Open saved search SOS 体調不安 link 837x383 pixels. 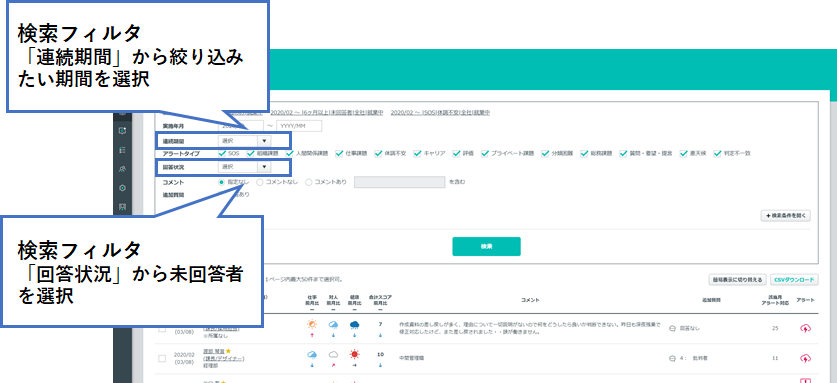(x=440, y=113)
